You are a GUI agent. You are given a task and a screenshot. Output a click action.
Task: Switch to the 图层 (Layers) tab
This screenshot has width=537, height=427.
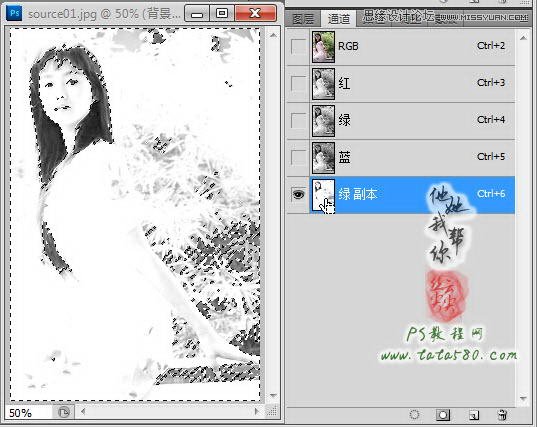[x=303, y=19]
